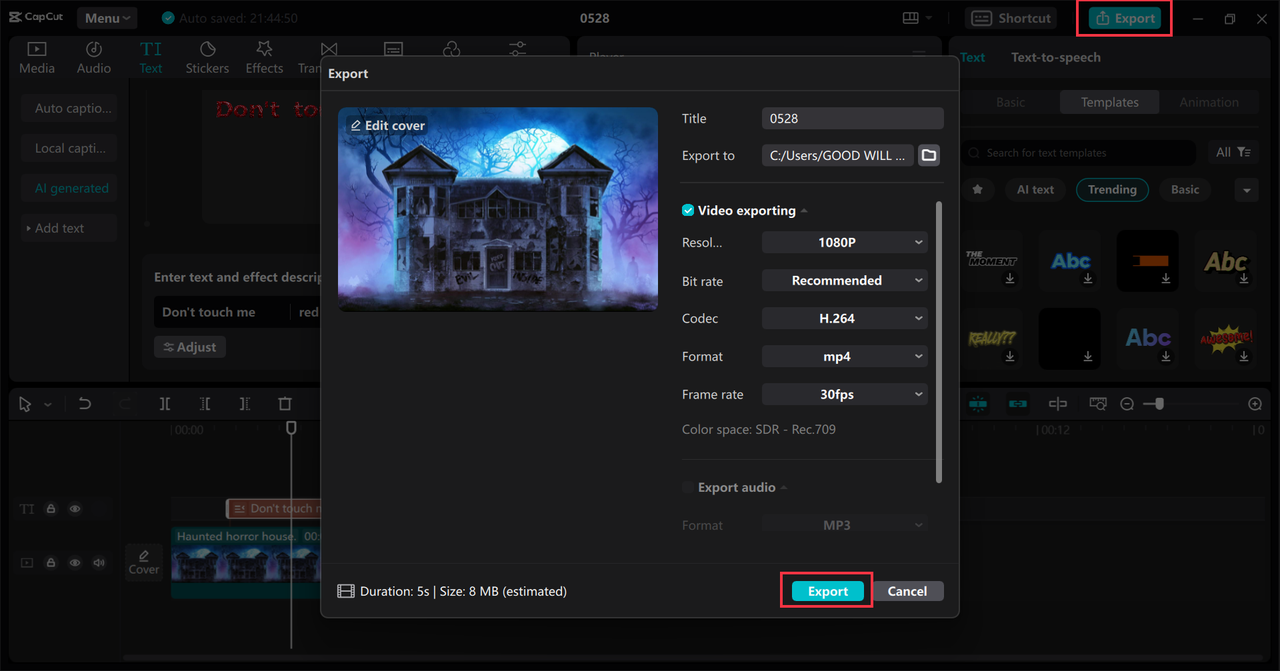Select the Animation tab in right panel
The height and width of the screenshot is (671, 1280).
(1209, 102)
